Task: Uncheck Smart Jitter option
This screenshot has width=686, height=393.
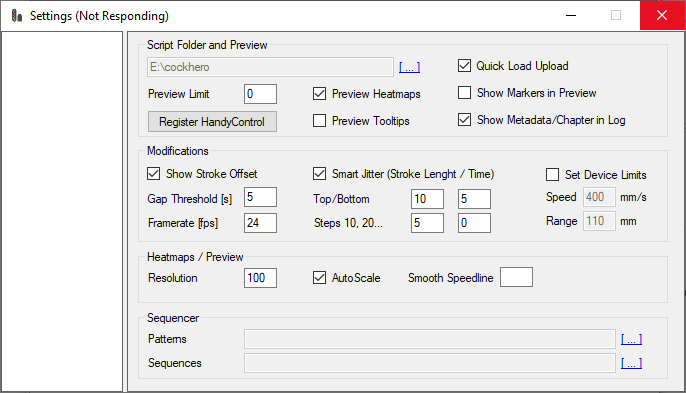Action: pos(319,174)
